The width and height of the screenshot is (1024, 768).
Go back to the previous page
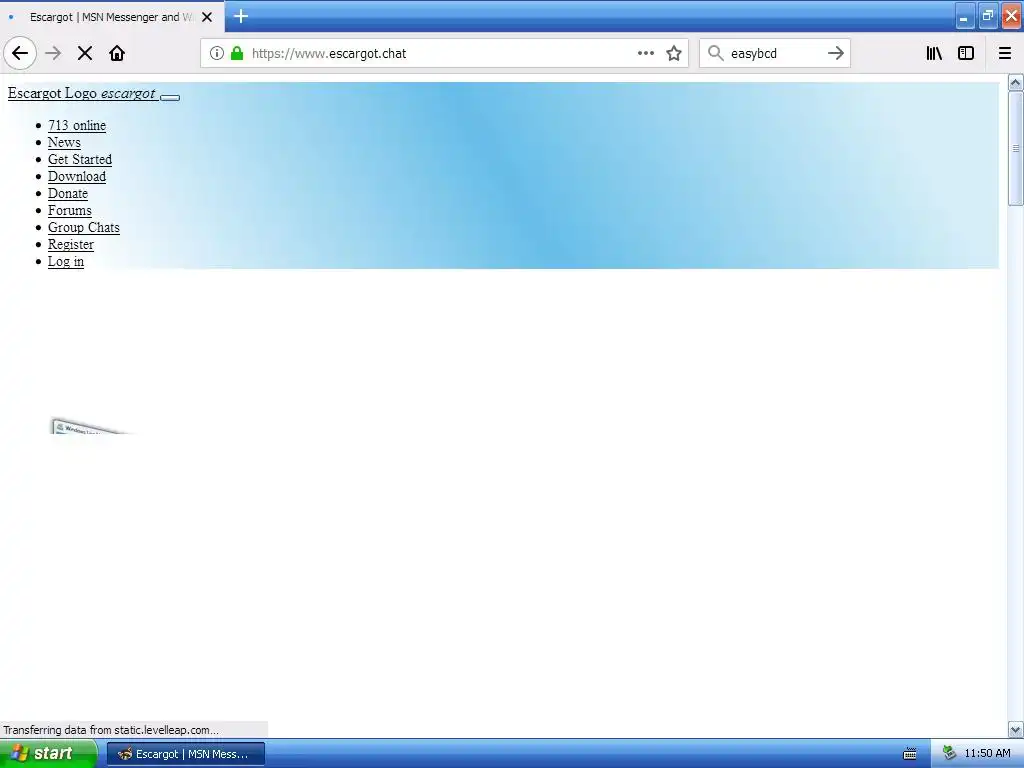click(20, 53)
